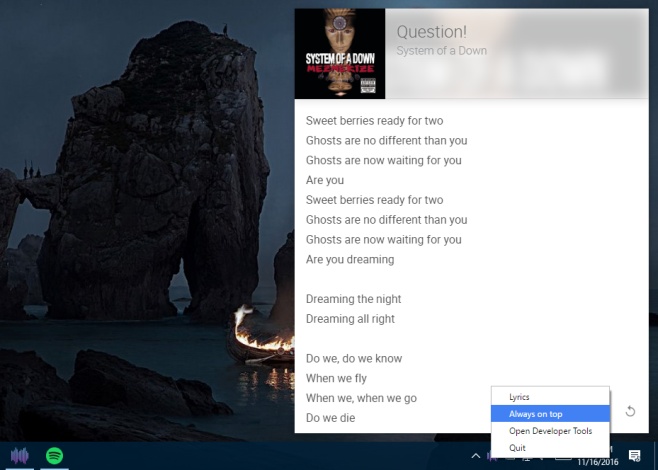Screen dimensions: 658x470
Task: Click the song title "Question!"
Action: coord(431,32)
